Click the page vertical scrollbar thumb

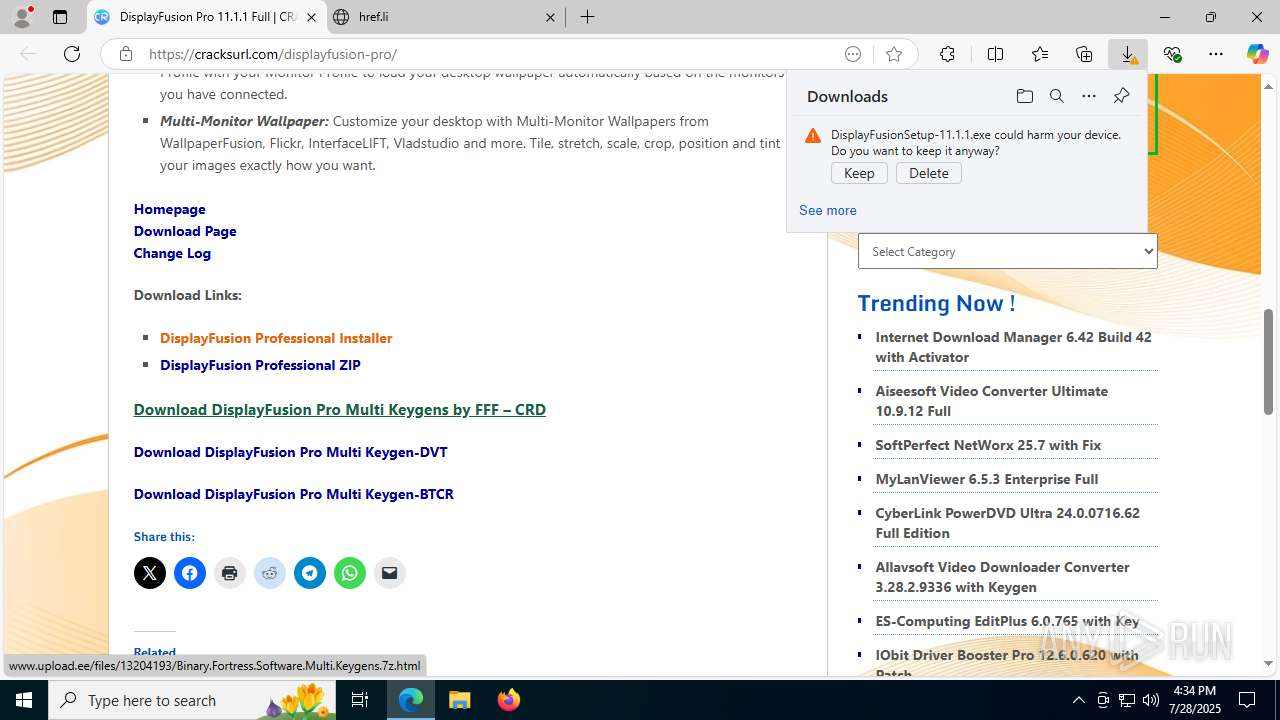(x=1268, y=362)
